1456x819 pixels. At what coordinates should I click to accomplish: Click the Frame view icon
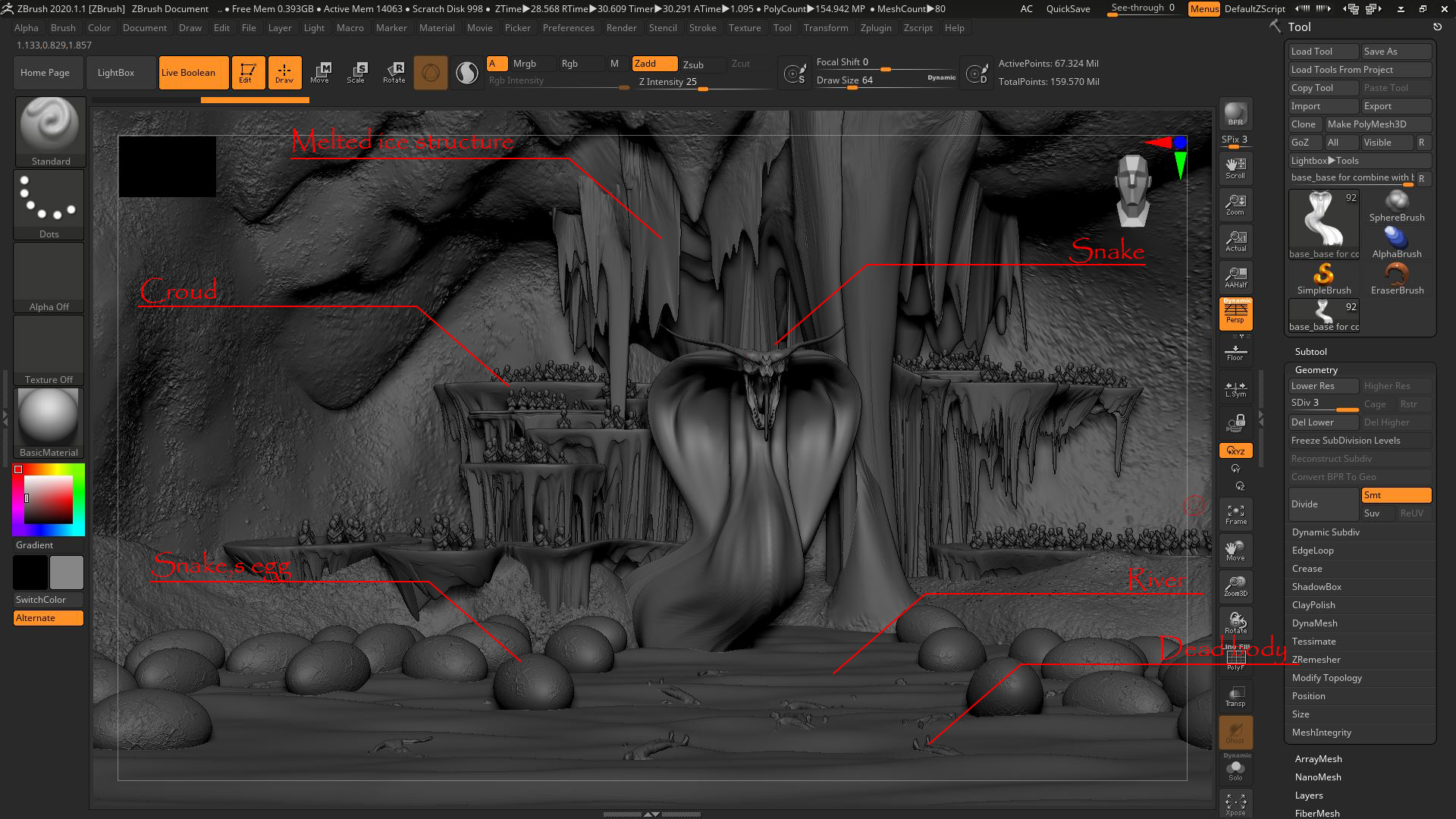click(1235, 514)
